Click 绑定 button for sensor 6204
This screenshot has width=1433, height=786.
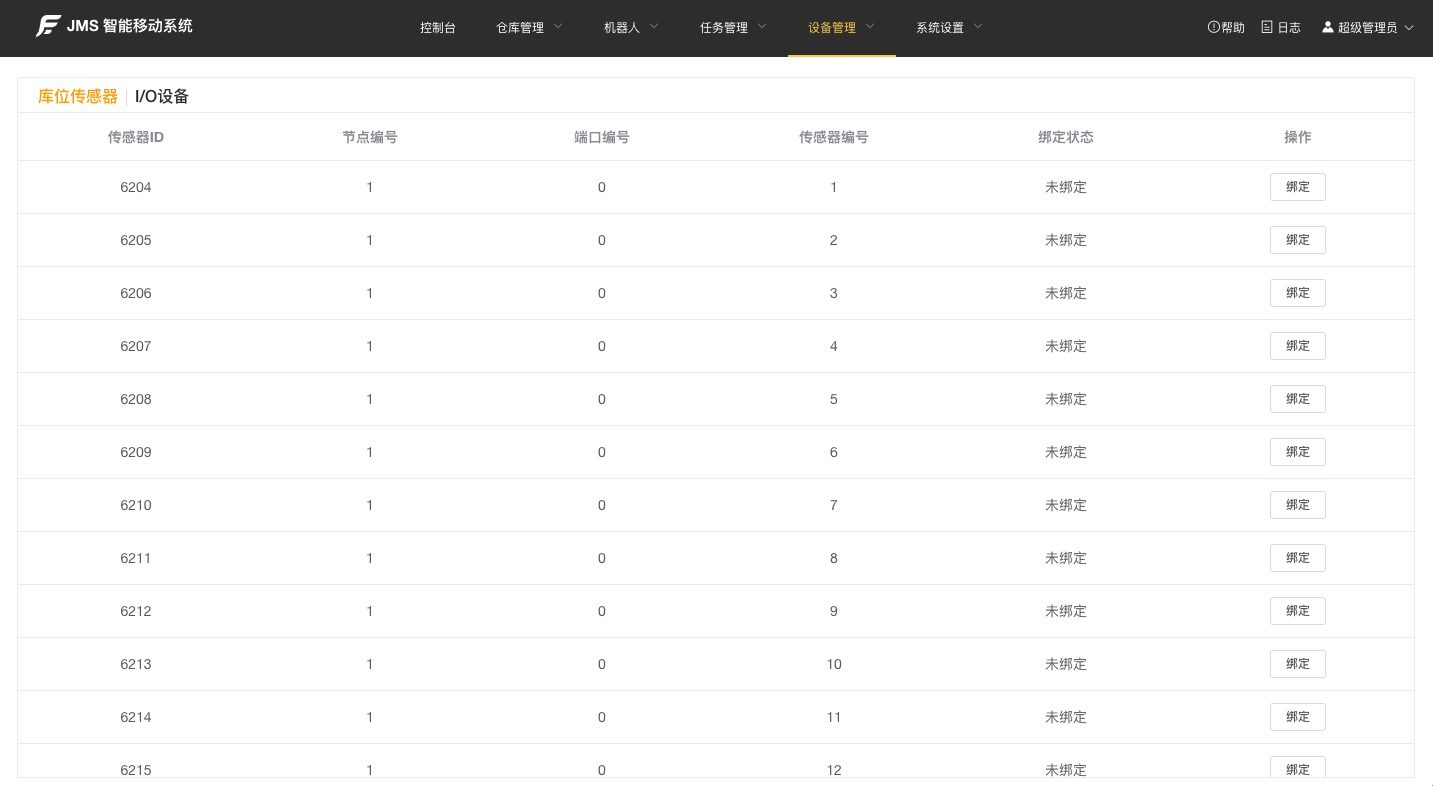1297,187
